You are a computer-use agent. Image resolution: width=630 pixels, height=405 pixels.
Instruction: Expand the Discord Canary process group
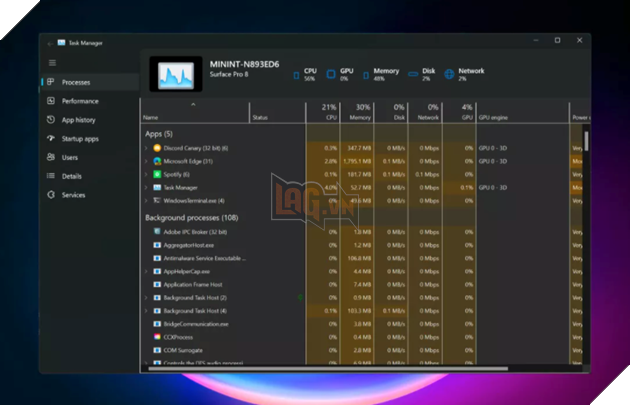click(146, 148)
